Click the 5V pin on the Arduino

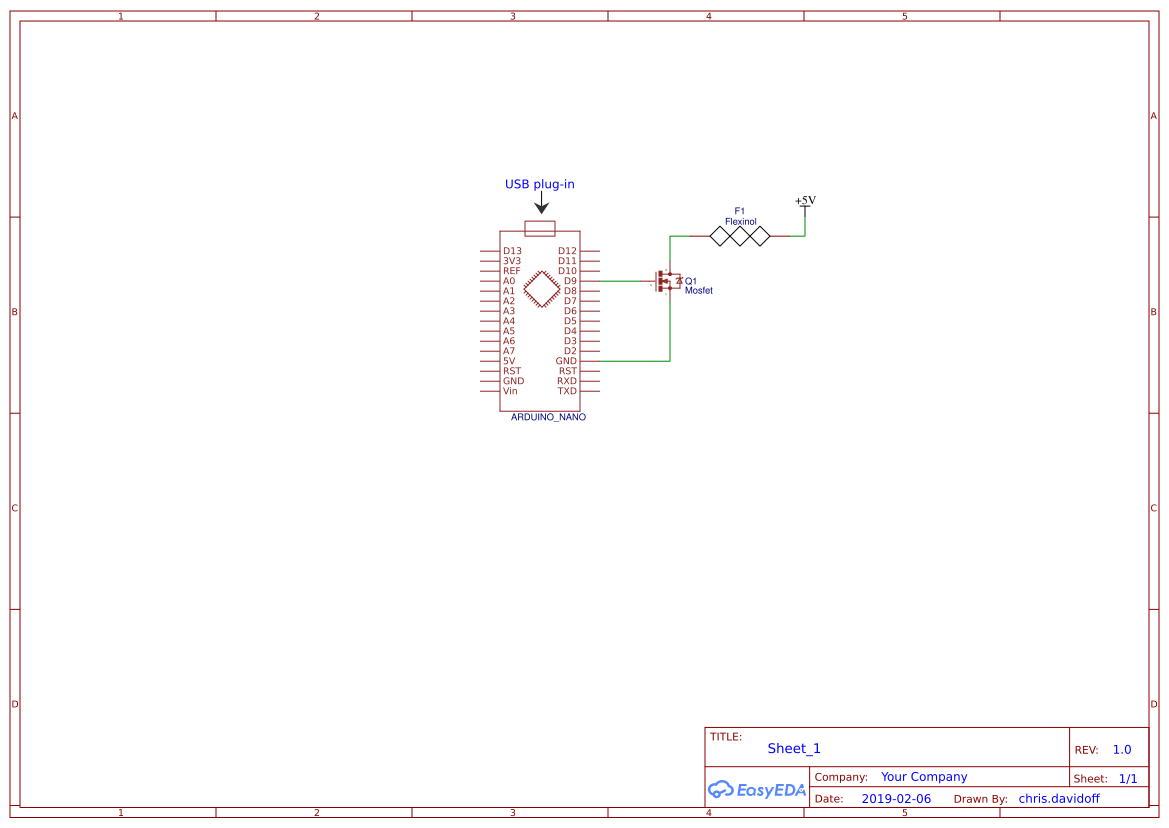tap(511, 360)
